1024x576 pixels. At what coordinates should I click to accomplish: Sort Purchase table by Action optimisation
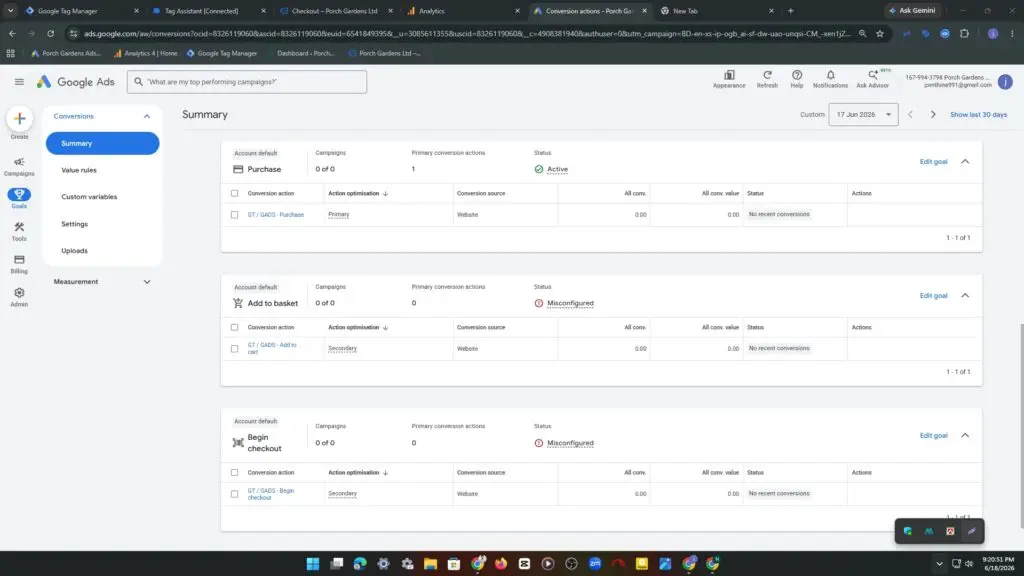pos(358,193)
